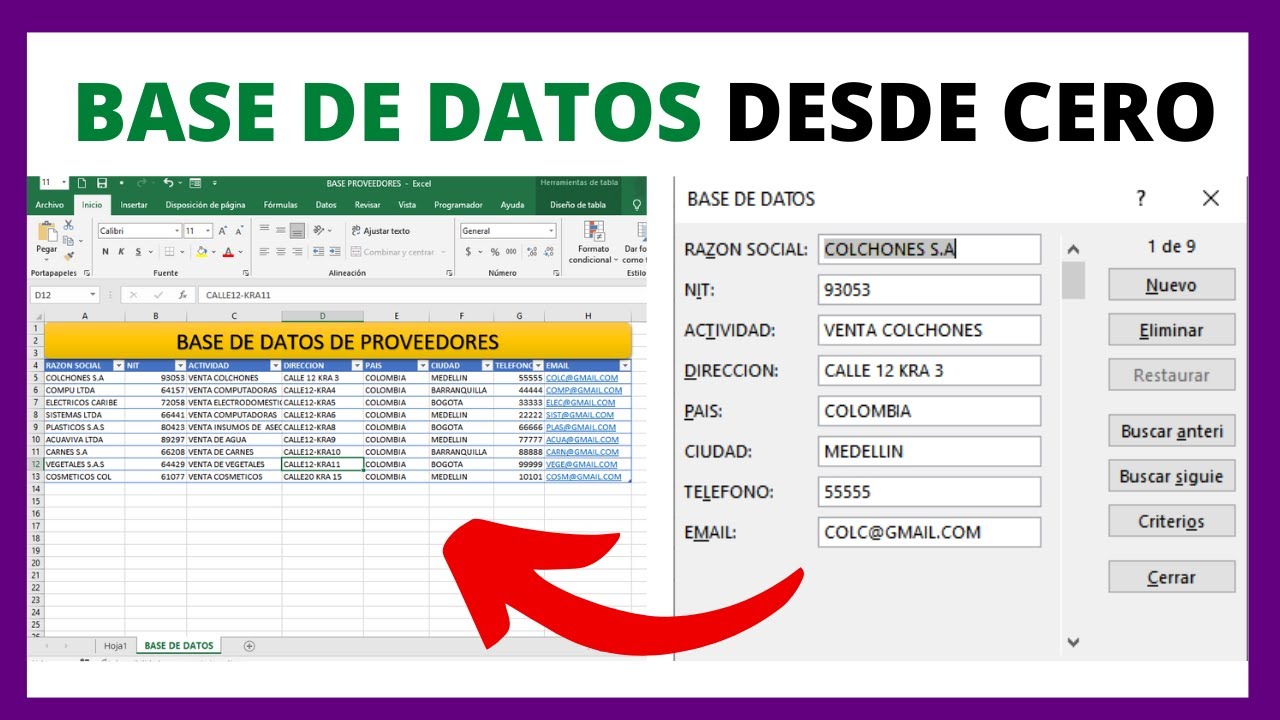Viewport: 1280px width, 720px height.
Task: Click the Save icon in quick access toolbar
Action: click(102, 183)
